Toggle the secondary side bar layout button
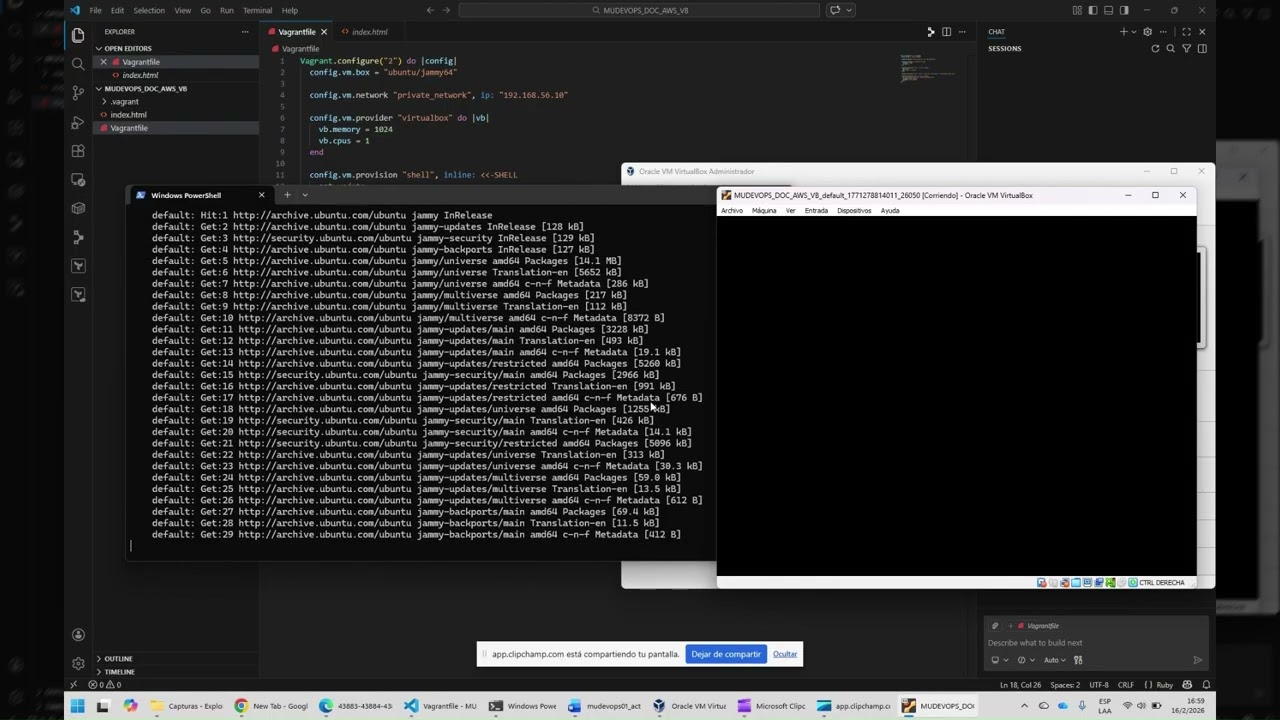Viewport: 1280px width, 720px height. [1124, 10]
